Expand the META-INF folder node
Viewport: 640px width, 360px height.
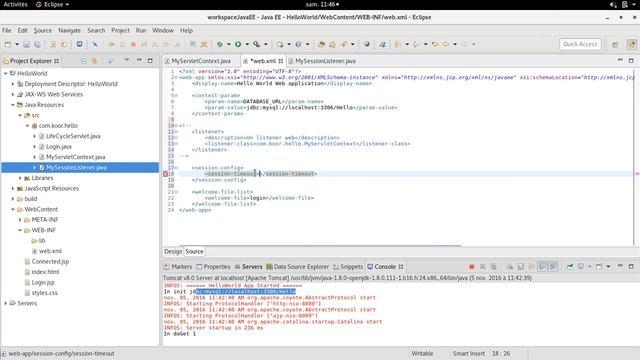pyautogui.click(x=20, y=220)
